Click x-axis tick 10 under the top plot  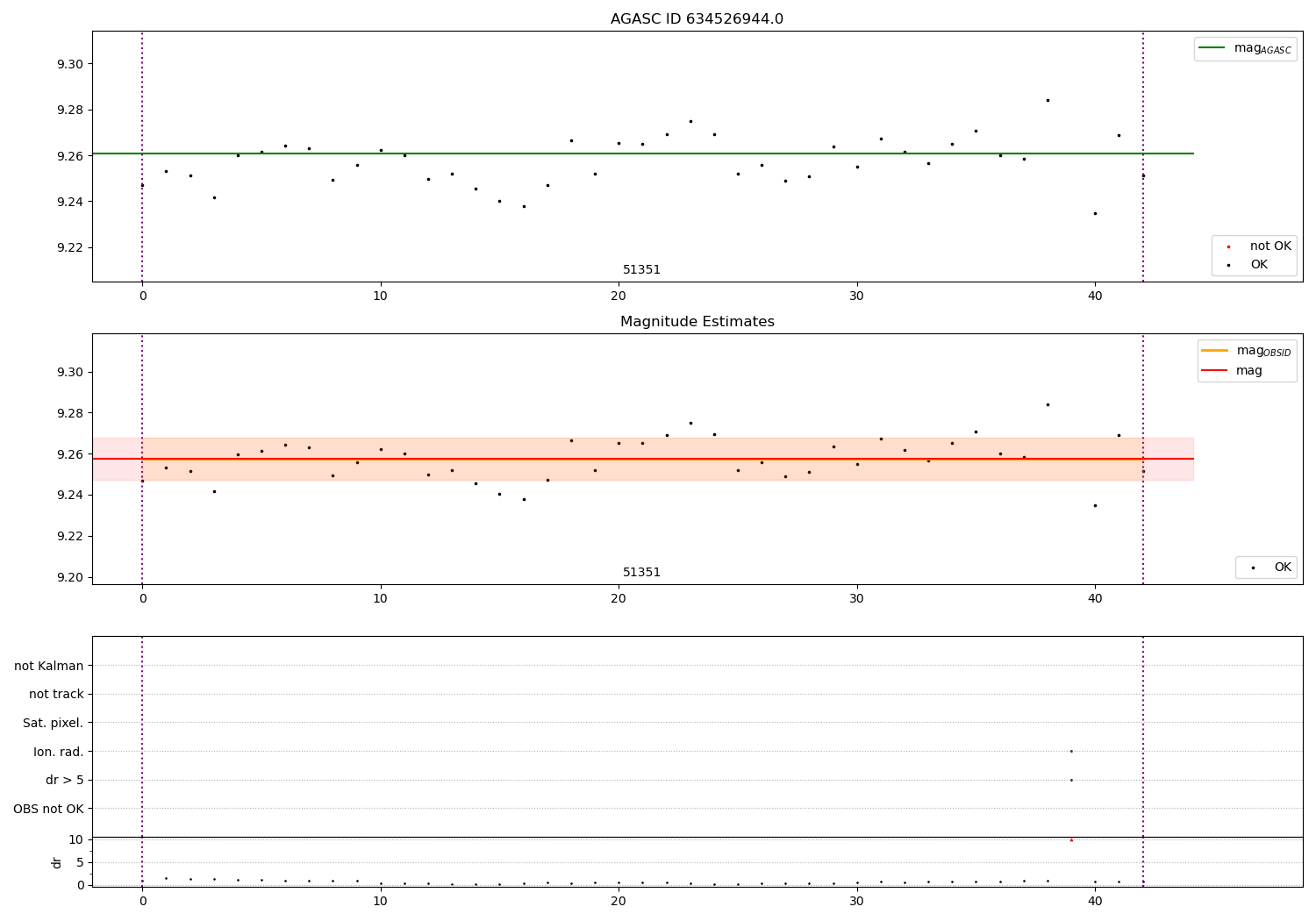[x=380, y=296]
